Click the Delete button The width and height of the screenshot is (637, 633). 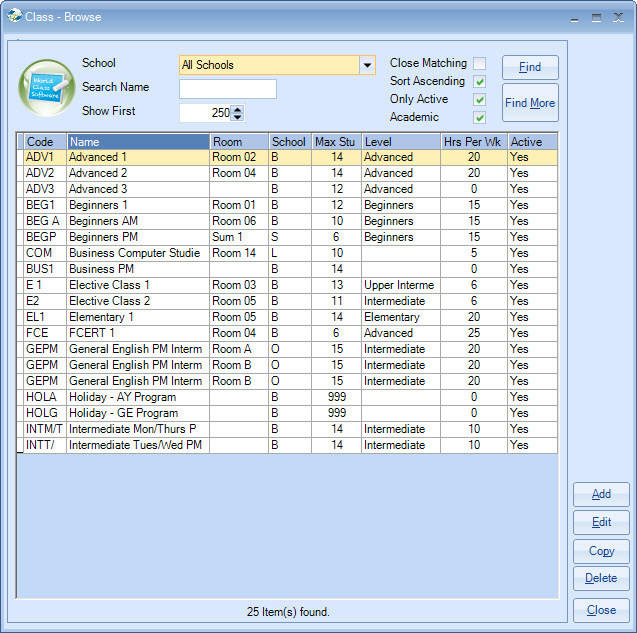coord(601,578)
